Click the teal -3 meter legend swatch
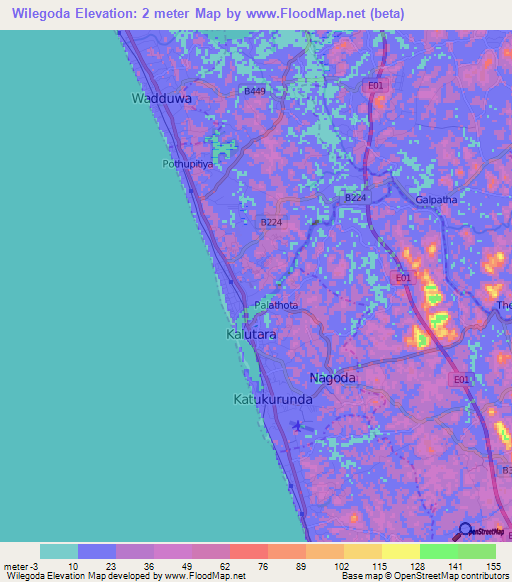The image size is (512, 582). tap(59, 552)
